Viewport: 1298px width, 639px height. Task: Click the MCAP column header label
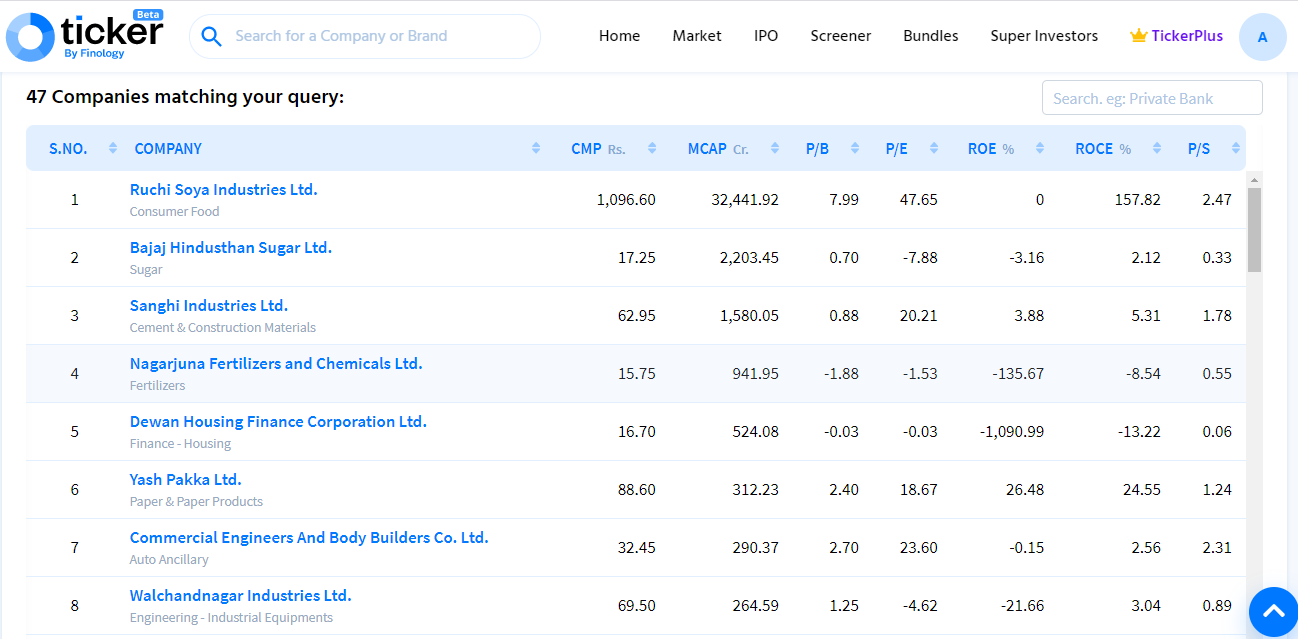point(718,148)
